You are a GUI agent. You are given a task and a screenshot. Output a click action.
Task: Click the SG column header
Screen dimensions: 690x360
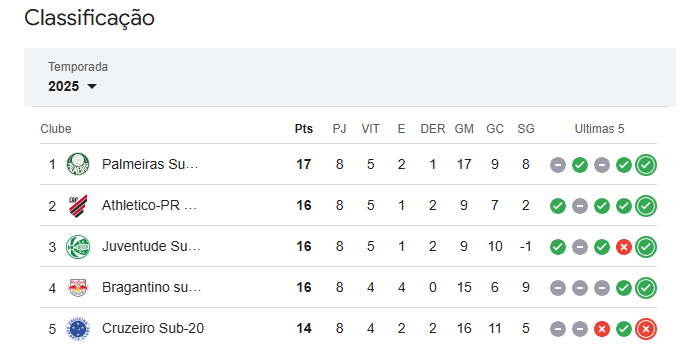click(525, 129)
